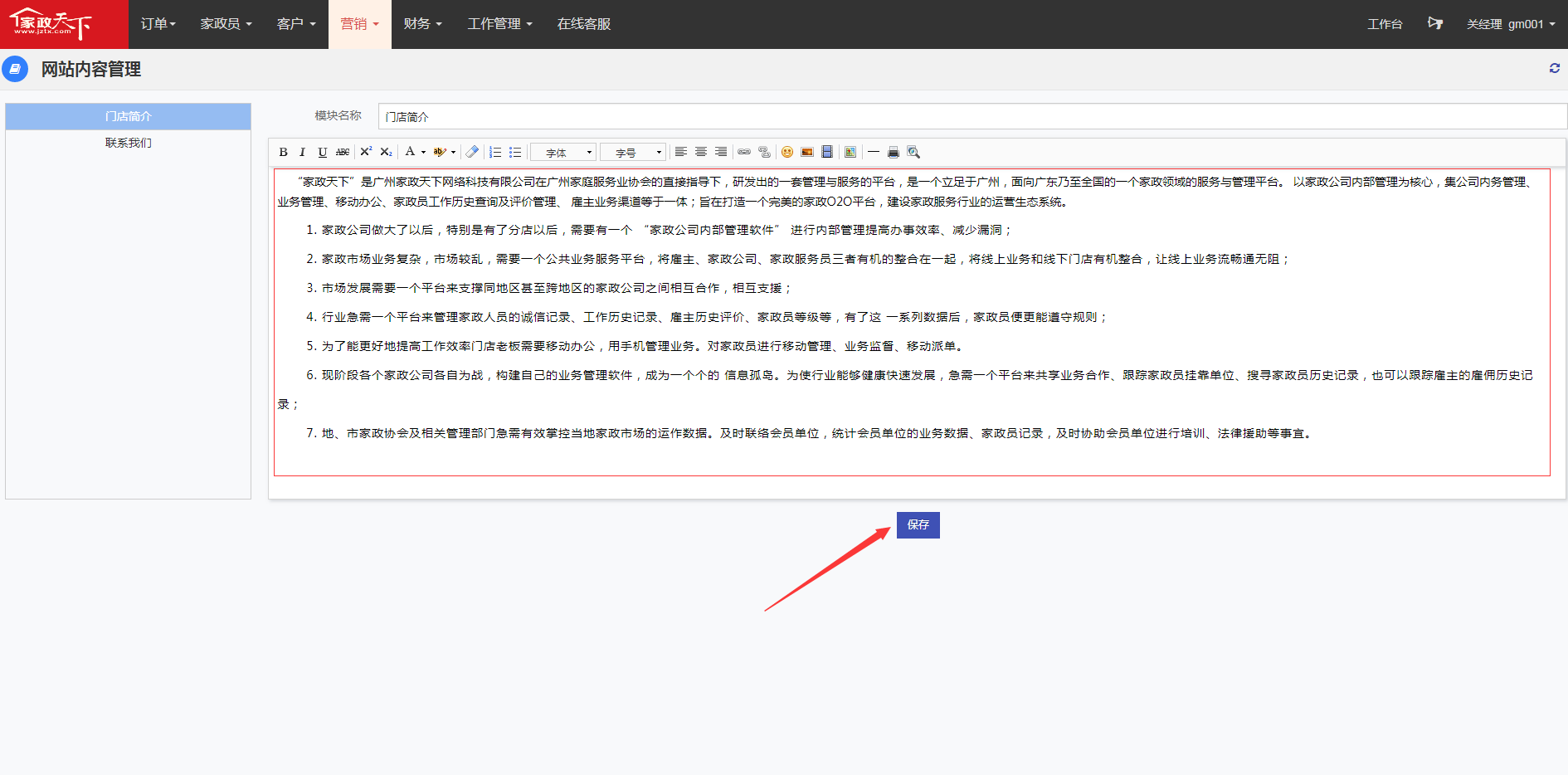Insert numbered list

click(495, 152)
